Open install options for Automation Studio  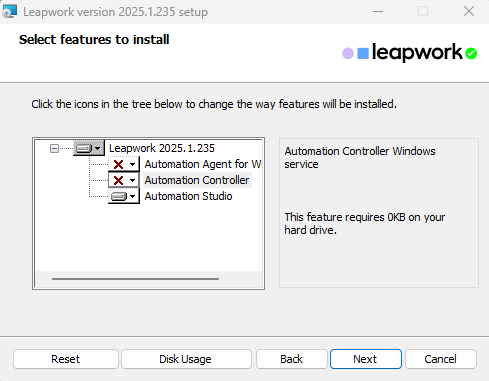pyautogui.click(x=124, y=196)
